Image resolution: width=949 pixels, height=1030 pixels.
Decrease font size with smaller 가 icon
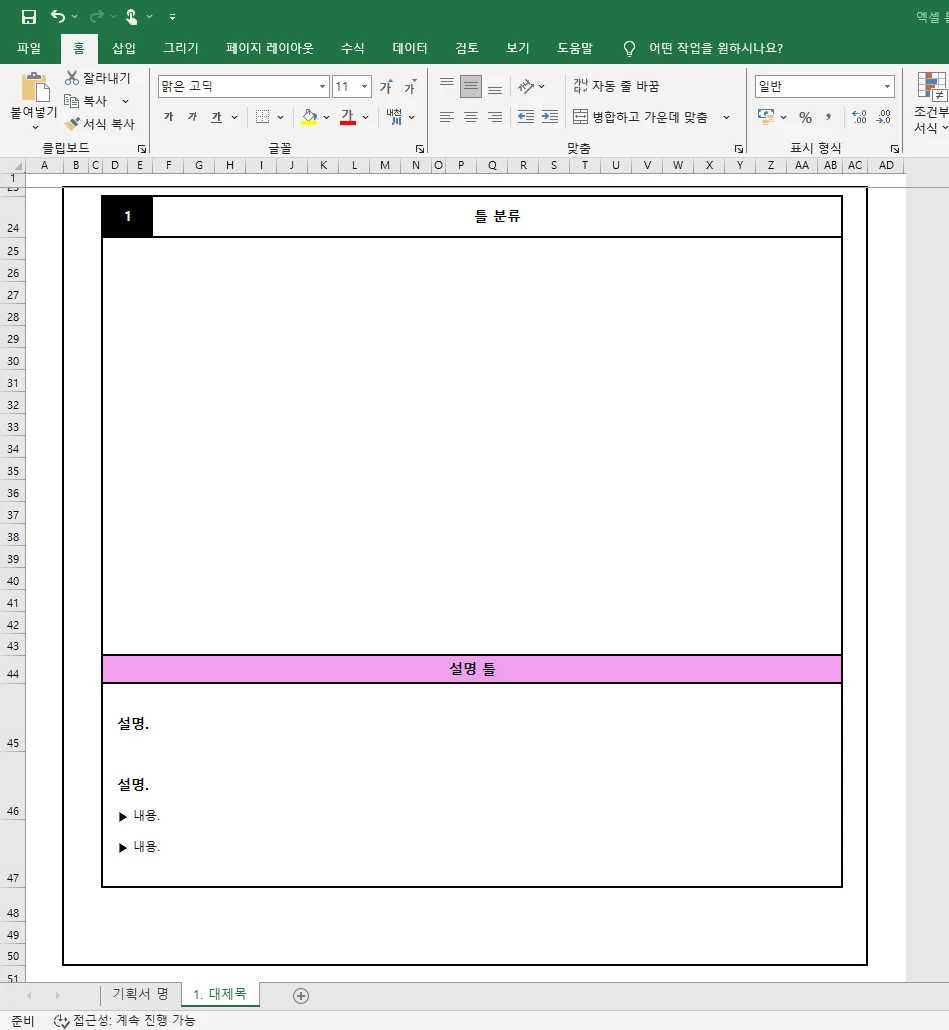click(x=410, y=86)
